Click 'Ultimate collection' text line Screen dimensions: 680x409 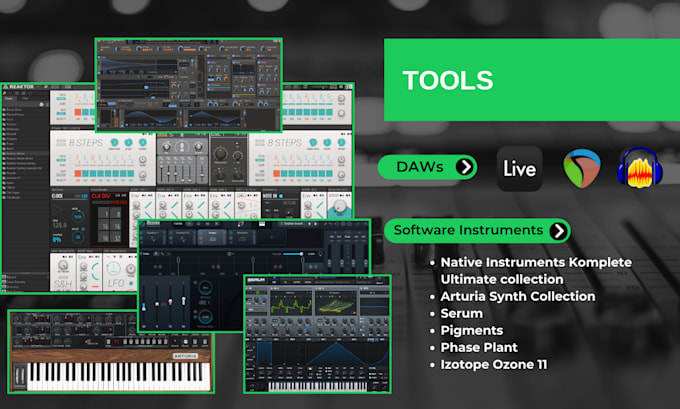502,279
